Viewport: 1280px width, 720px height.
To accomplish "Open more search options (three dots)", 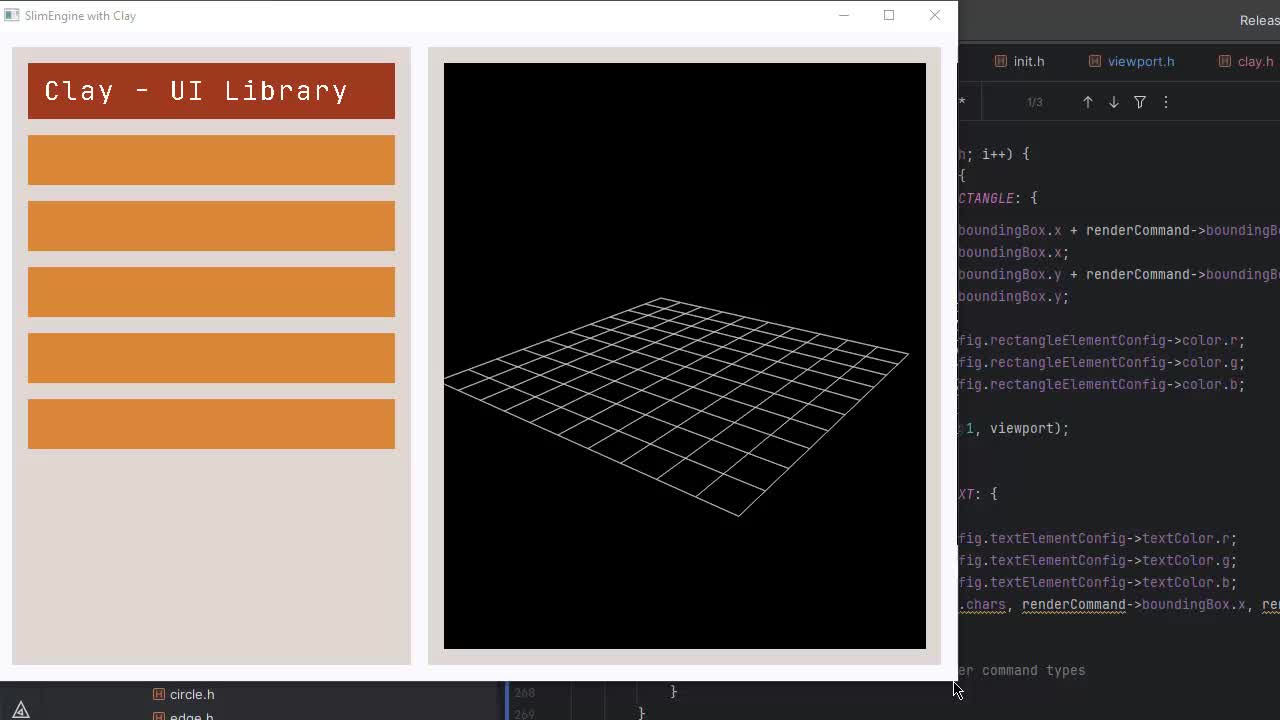I will [1165, 102].
